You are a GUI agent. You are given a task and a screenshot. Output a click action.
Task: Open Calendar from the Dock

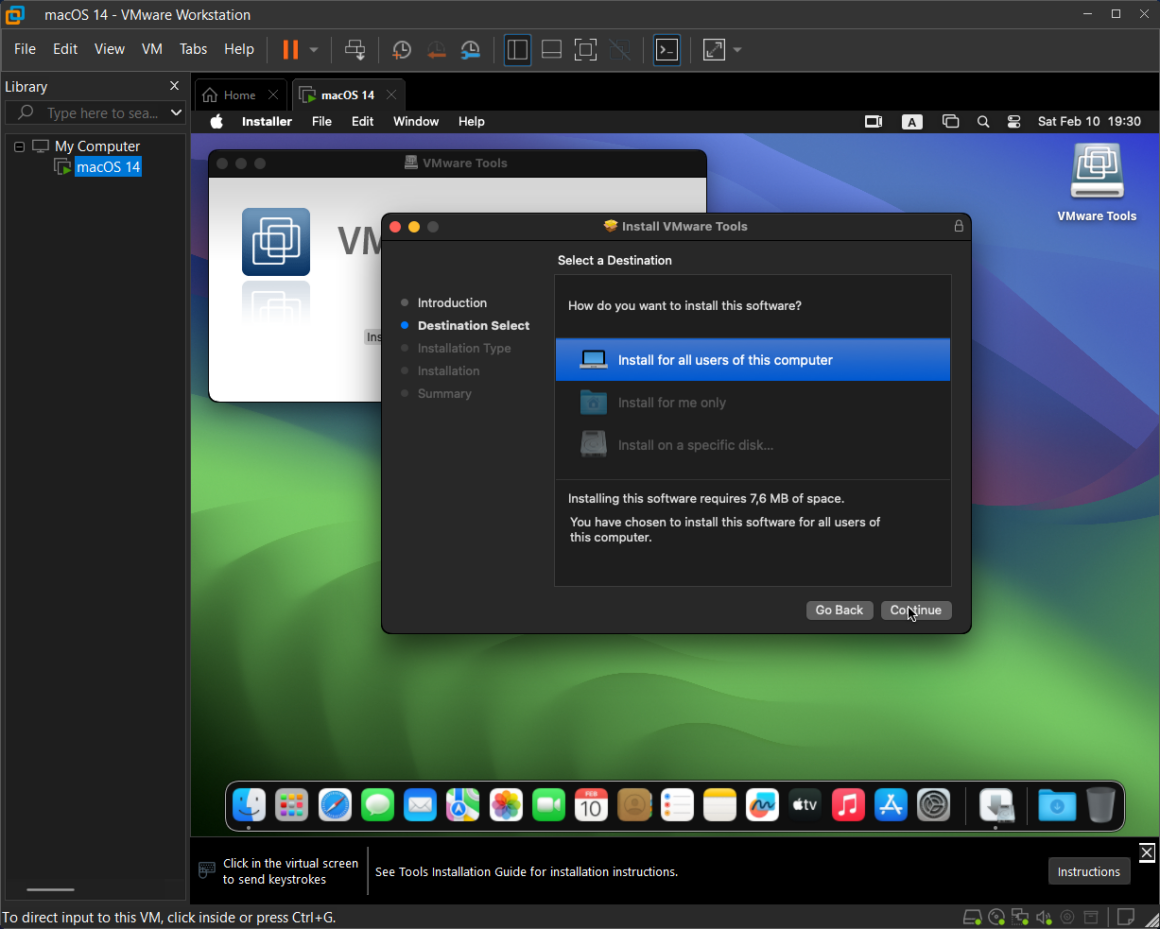point(591,805)
